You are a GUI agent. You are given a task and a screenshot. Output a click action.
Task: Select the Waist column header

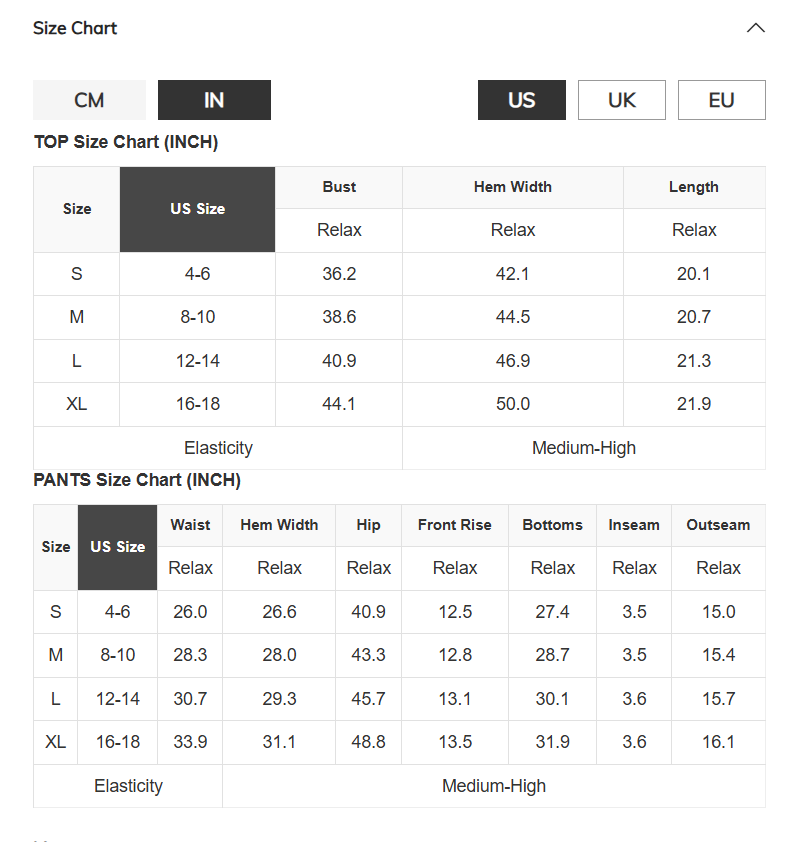coord(190,525)
